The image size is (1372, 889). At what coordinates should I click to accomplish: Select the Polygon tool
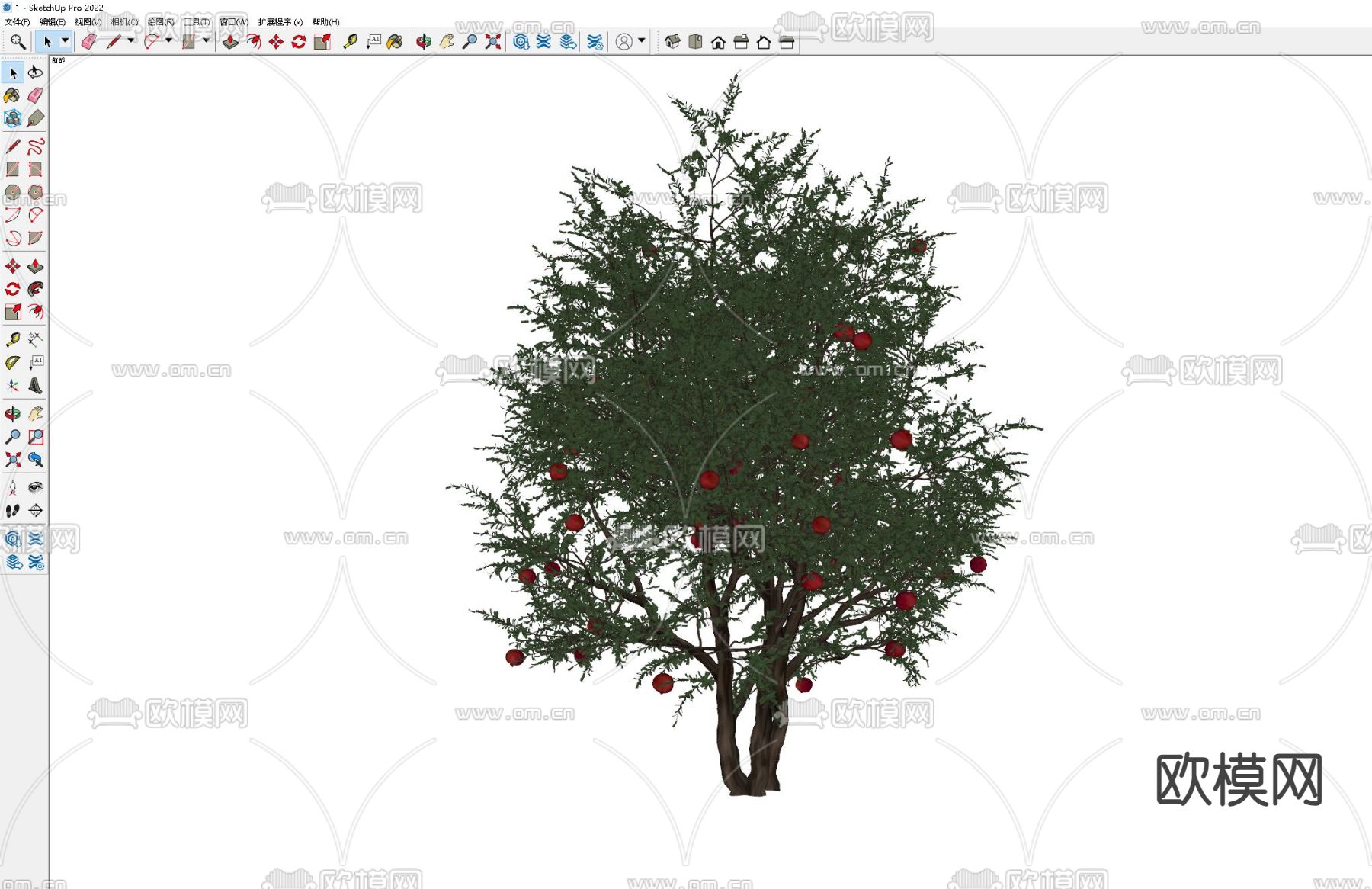(x=36, y=191)
